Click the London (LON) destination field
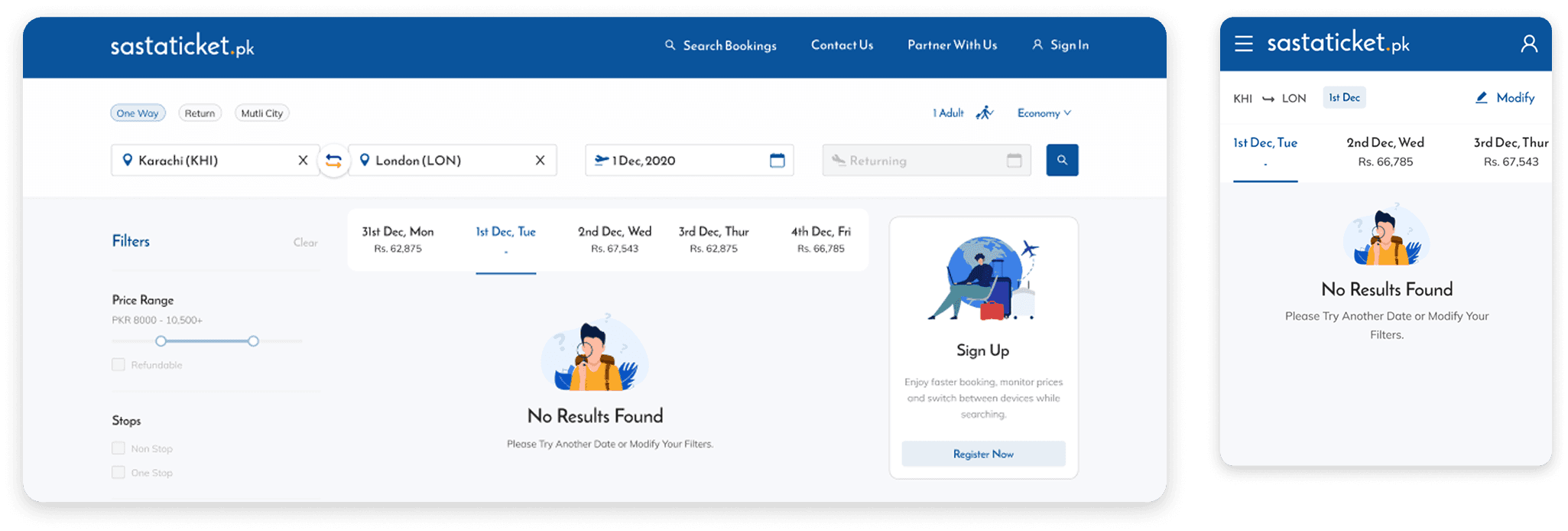1568x531 pixels. pyautogui.click(x=452, y=161)
